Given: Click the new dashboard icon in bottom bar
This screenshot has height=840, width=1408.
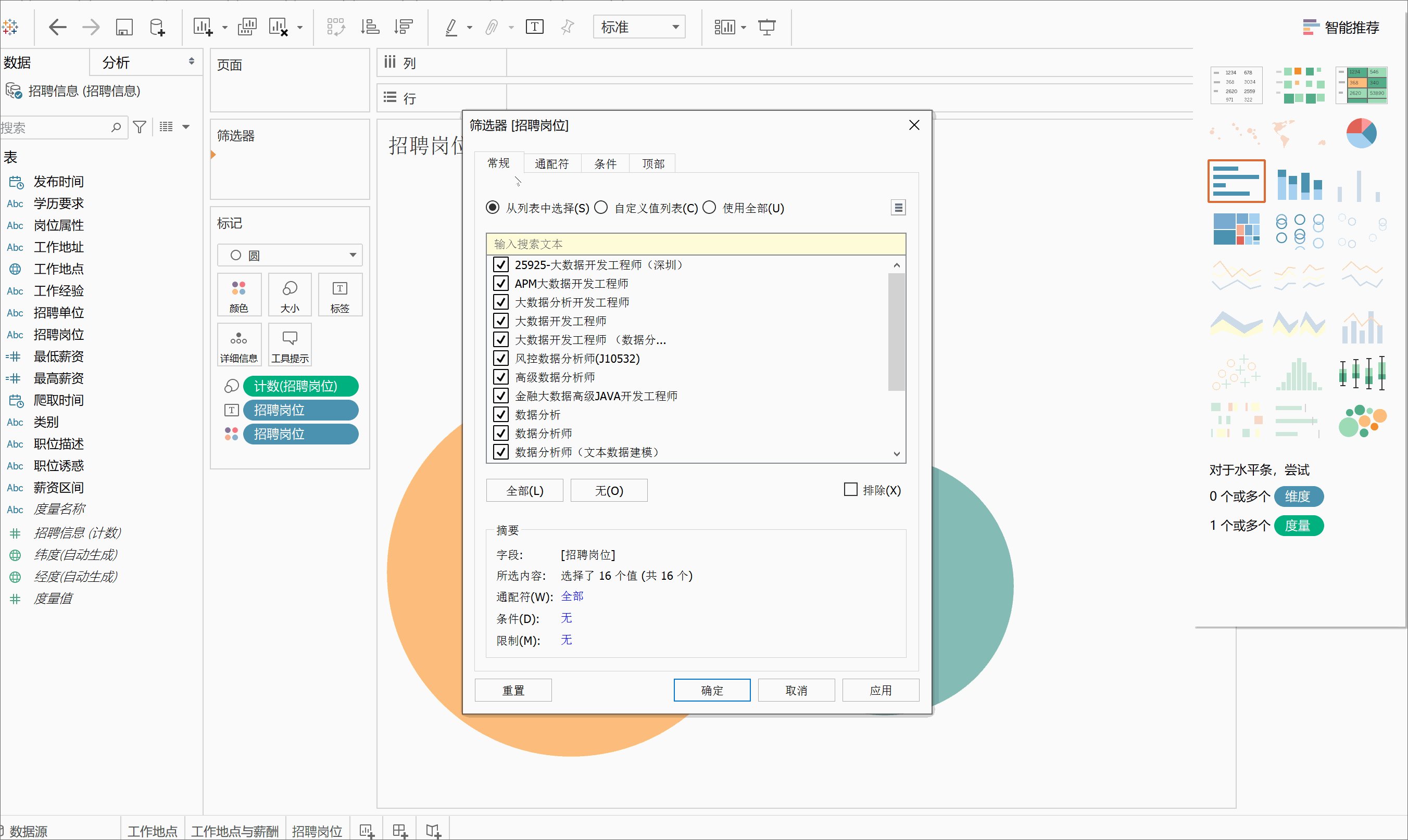Looking at the screenshot, I should pyautogui.click(x=400, y=831).
